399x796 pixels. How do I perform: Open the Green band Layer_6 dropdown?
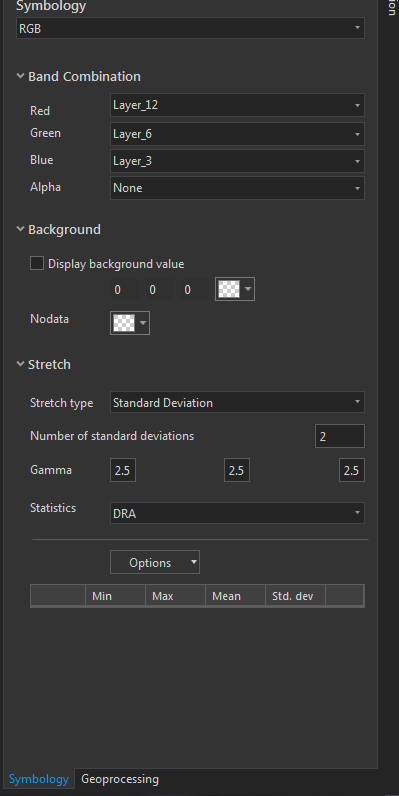(x=237, y=134)
